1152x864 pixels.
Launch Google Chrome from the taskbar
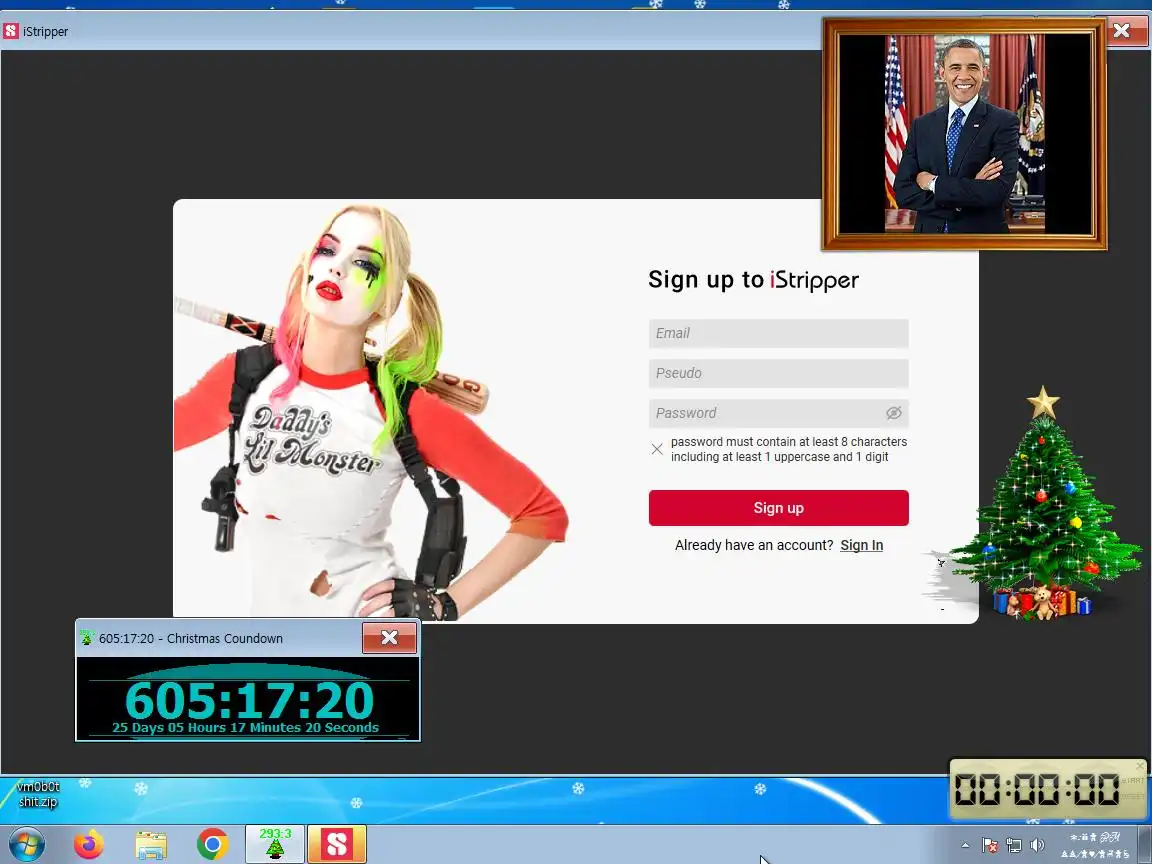click(212, 844)
